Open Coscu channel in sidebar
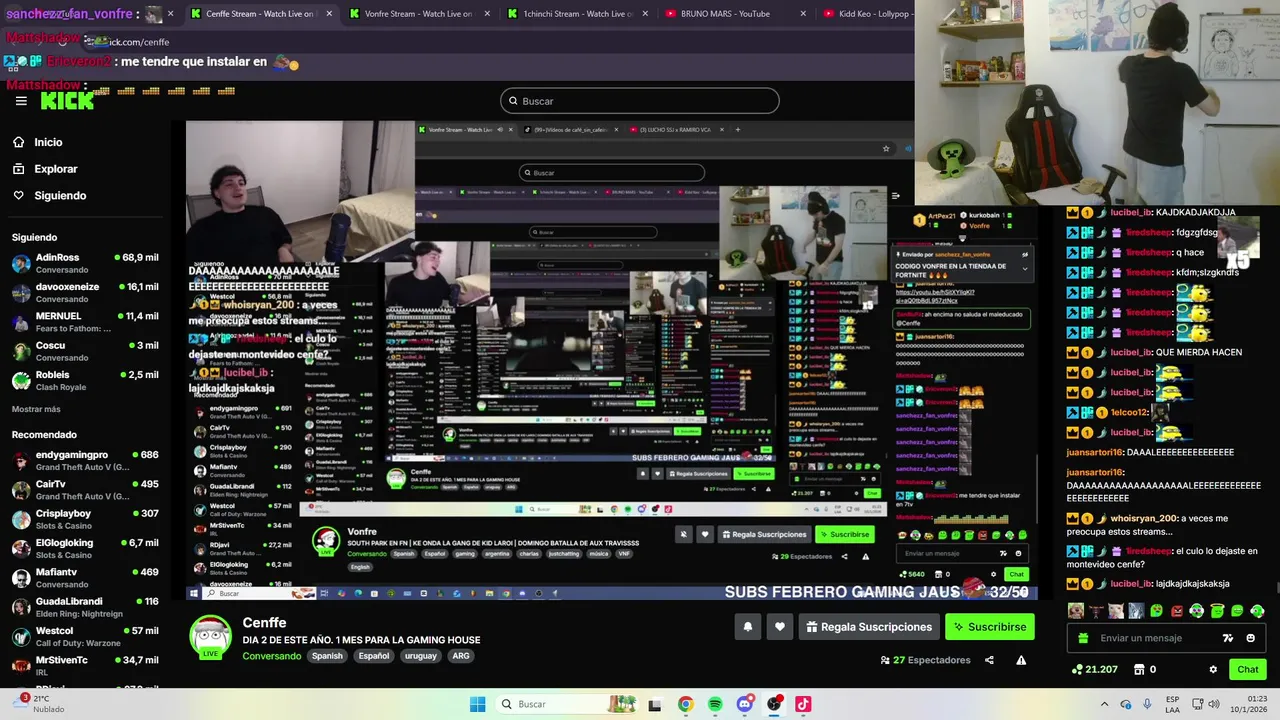 pyautogui.click(x=85, y=351)
